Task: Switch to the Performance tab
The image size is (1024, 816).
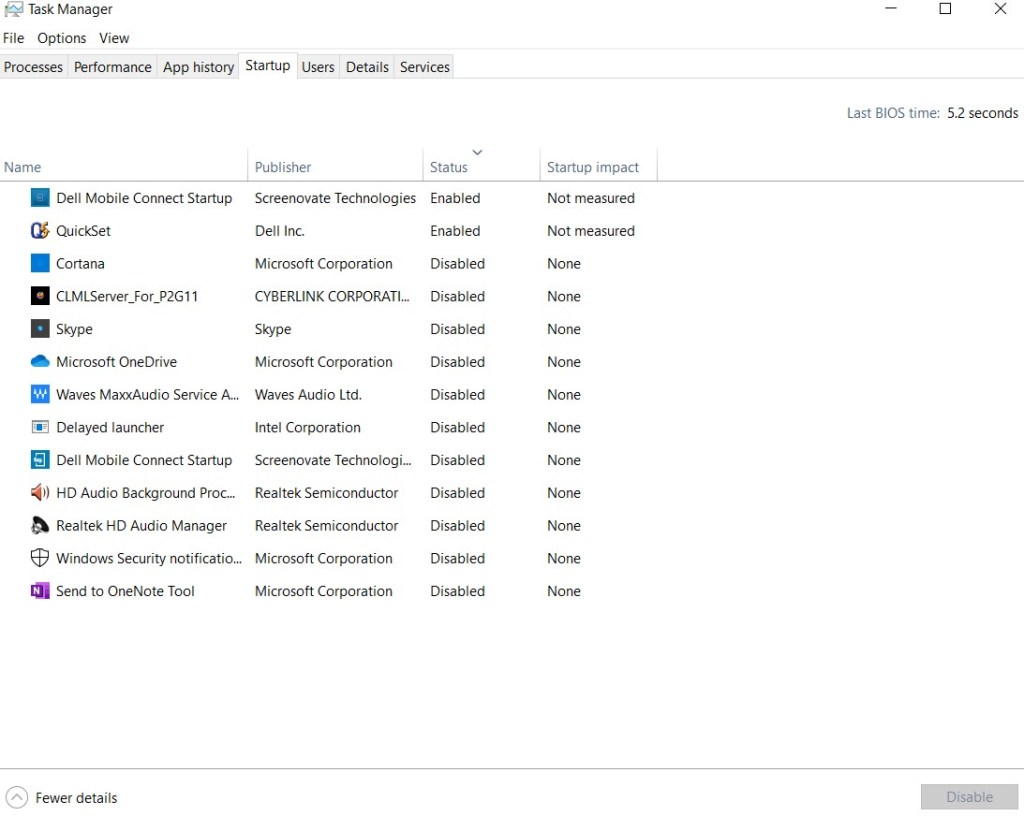Action: 113,67
